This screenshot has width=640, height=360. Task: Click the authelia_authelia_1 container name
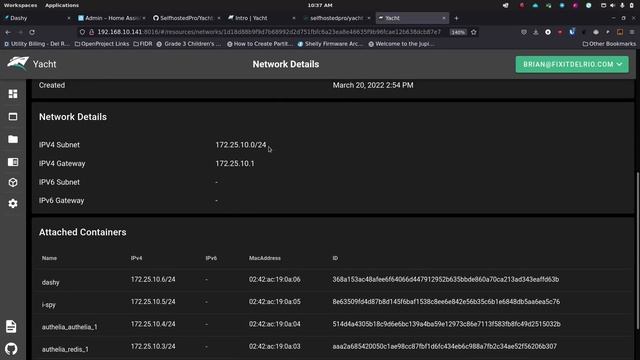click(x=69, y=327)
